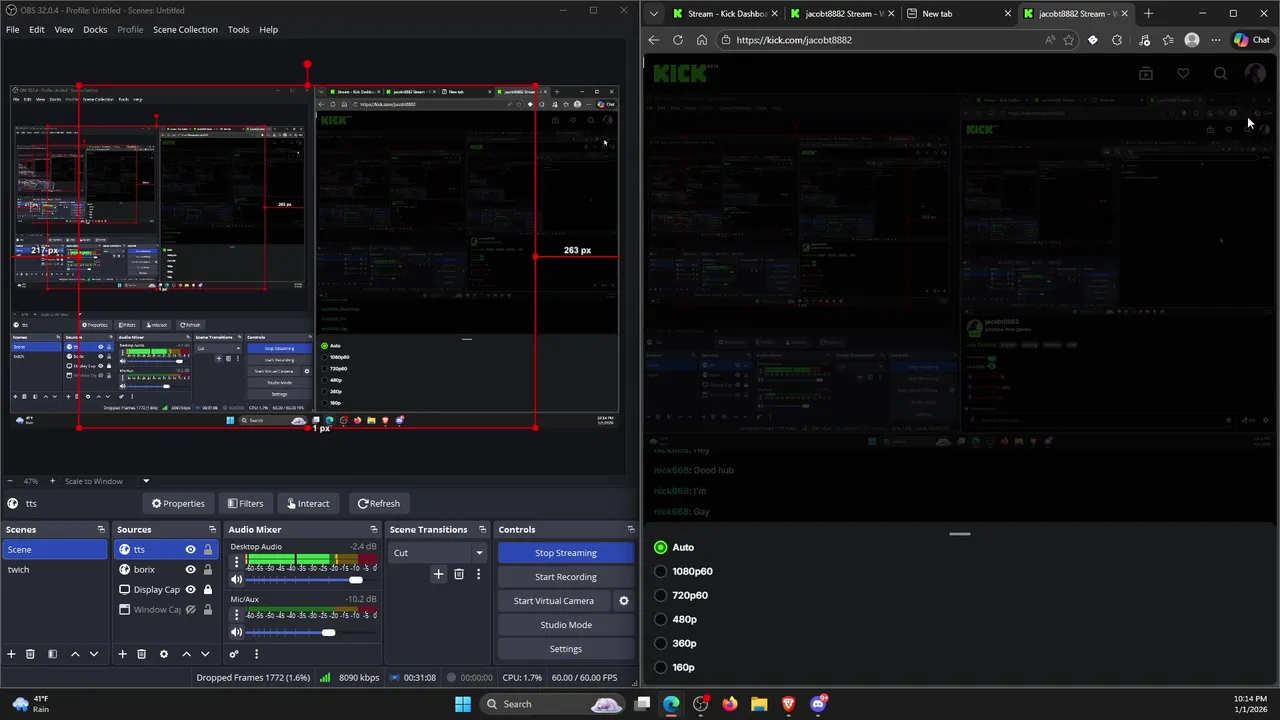Image resolution: width=1280 pixels, height=720 pixels.
Task: Remove selected scene with Scenes trash icon
Action: tap(30, 654)
